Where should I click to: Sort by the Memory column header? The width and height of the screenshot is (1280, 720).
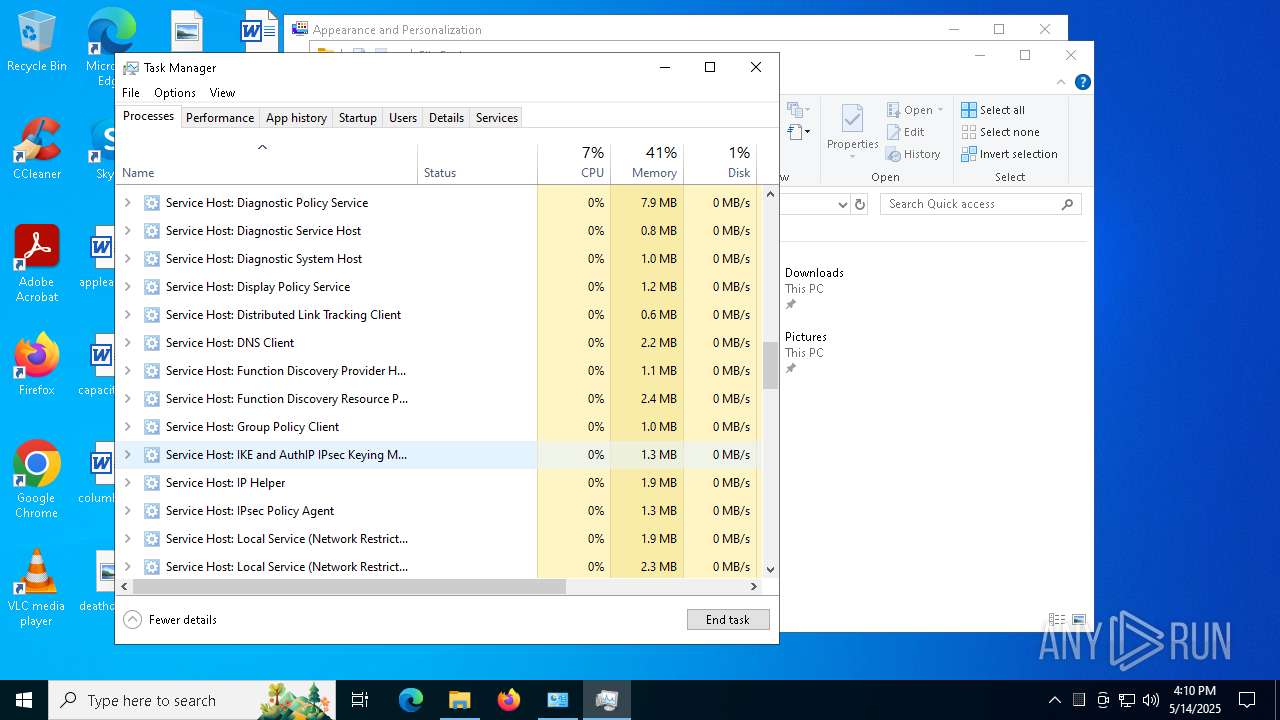click(x=647, y=164)
